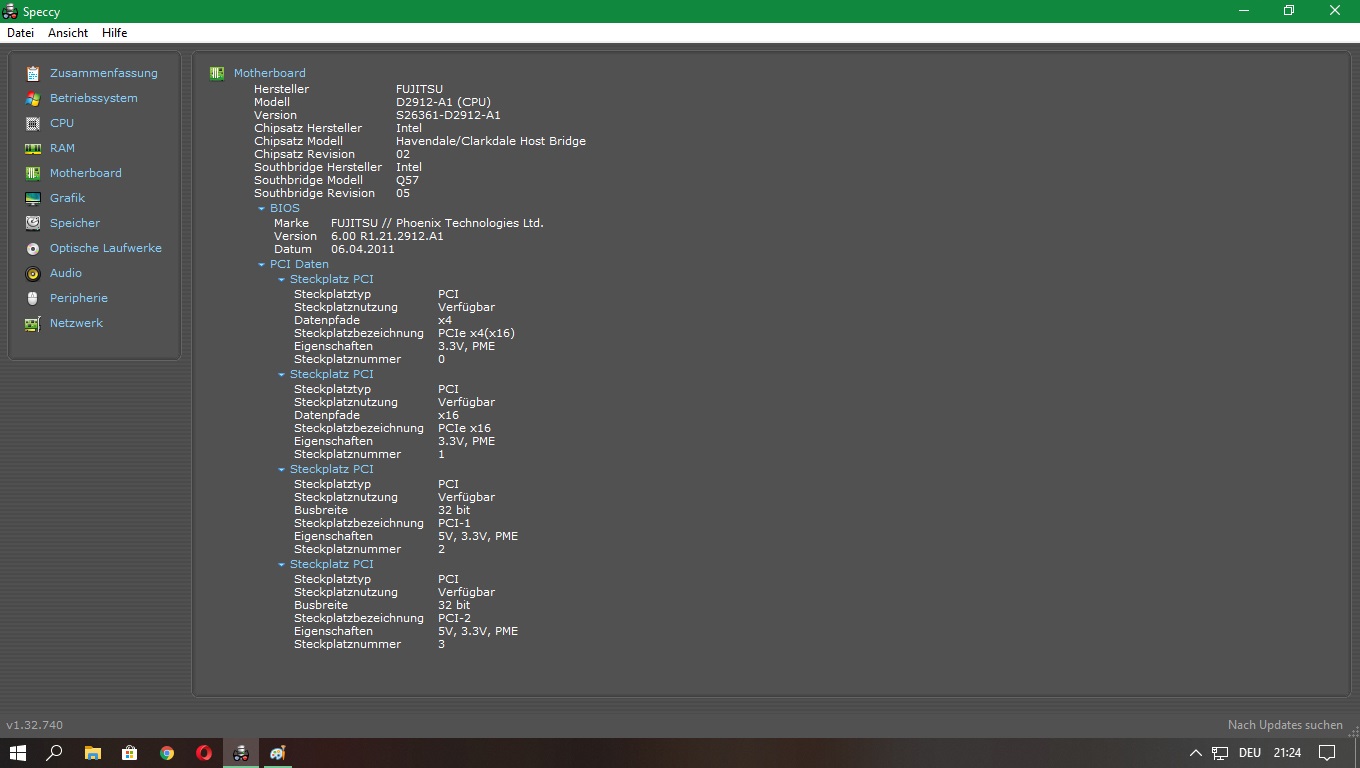Screen dimensions: 1360x768
Task: Click the Peripherie mouse icon
Action: pos(33,298)
